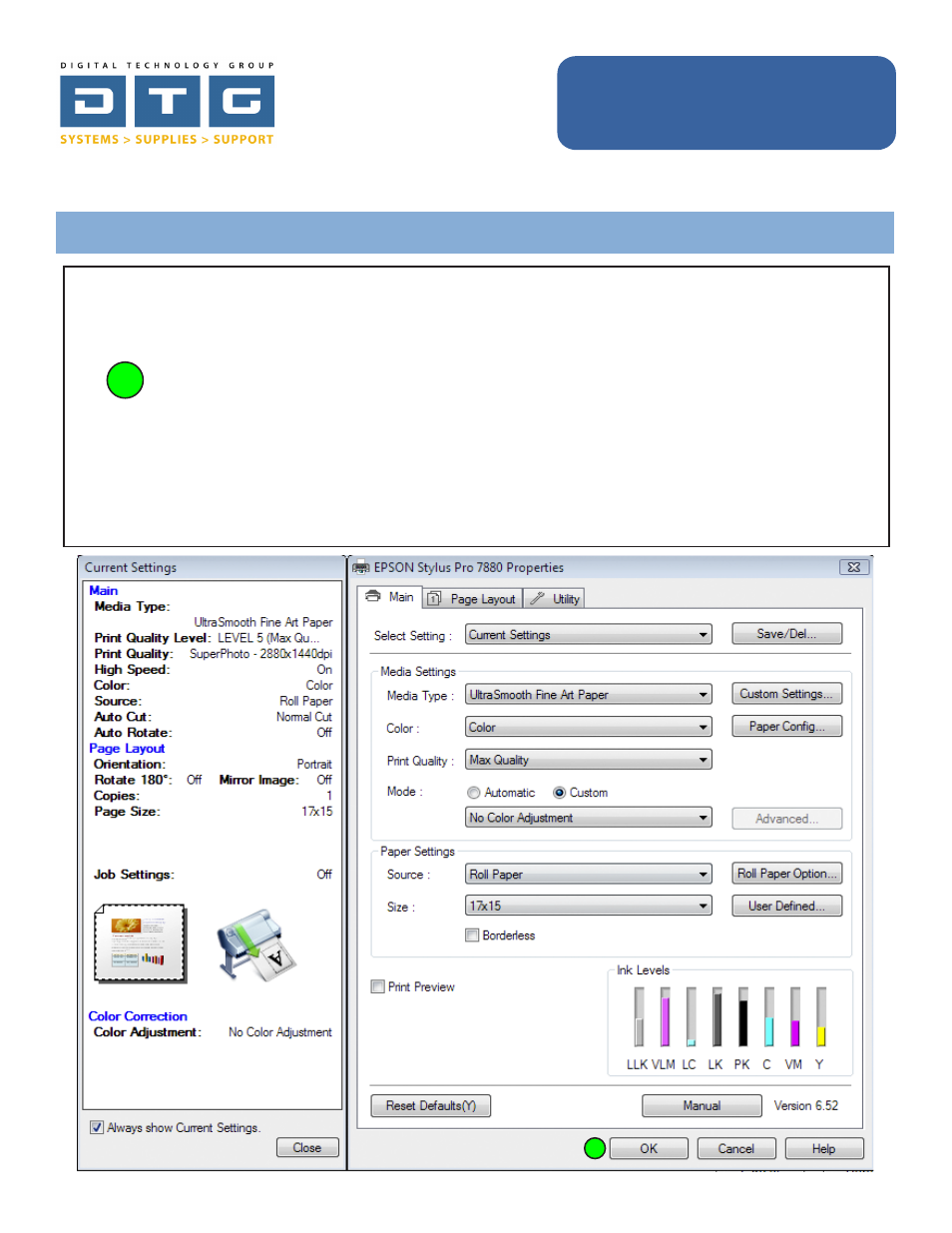Click the Color Correction heading in Current Settings
This screenshot has height=1233, width=952.
point(138,1016)
